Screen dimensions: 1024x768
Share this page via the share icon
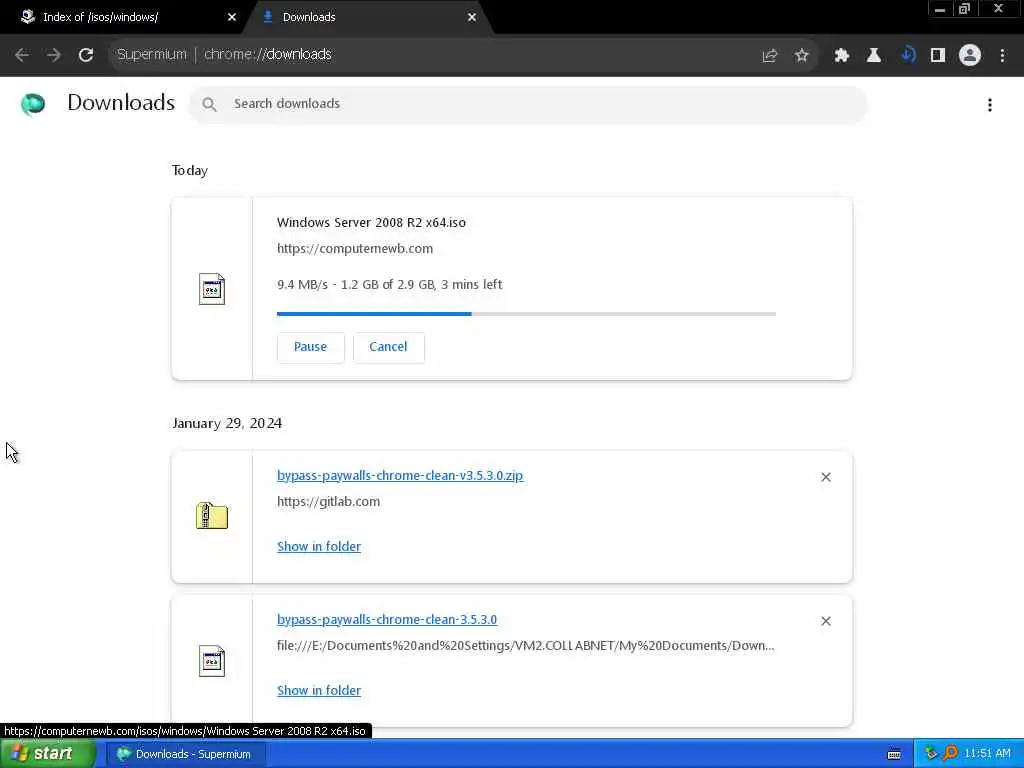(770, 56)
